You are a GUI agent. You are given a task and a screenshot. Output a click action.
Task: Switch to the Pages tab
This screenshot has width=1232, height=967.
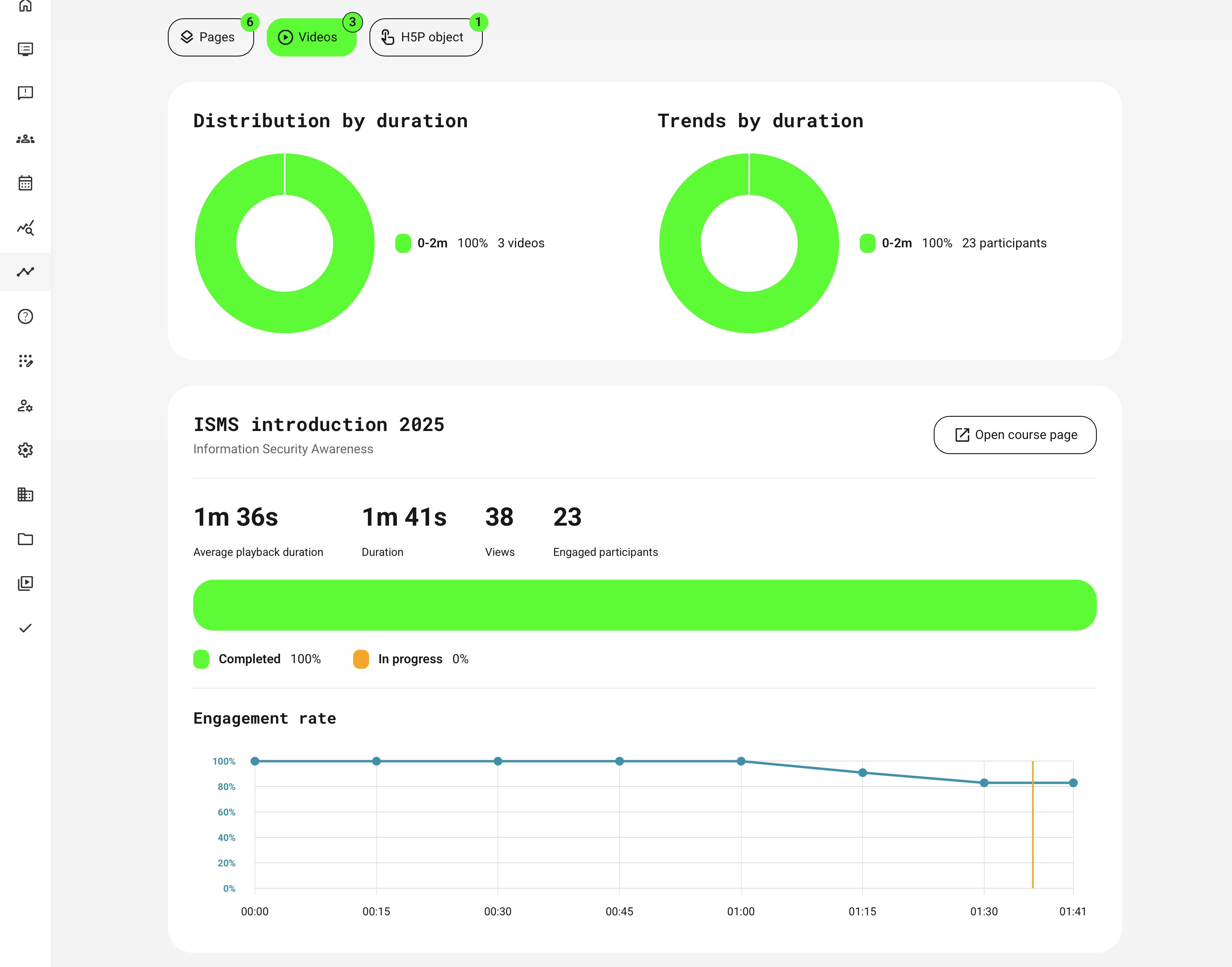pyautogui.click(x=211, y=37)
